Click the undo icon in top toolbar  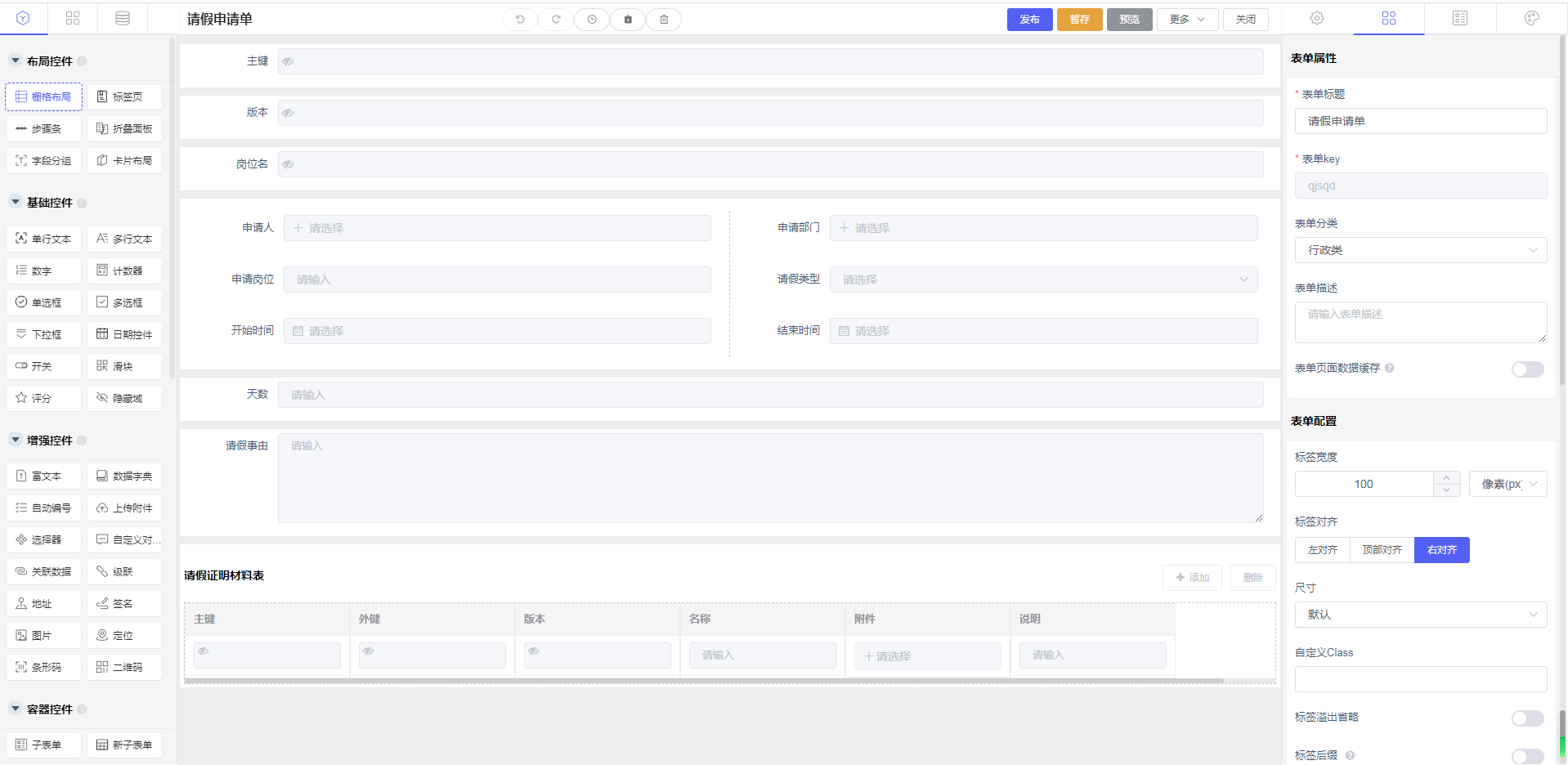point(520,20)
